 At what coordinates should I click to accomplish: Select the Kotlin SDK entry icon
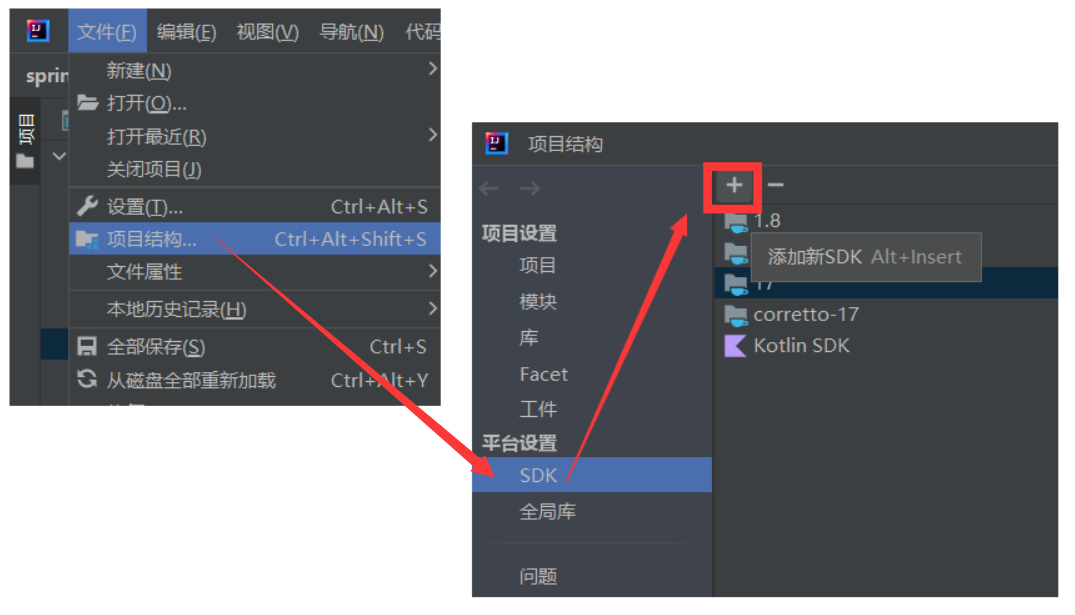[735, 346]
